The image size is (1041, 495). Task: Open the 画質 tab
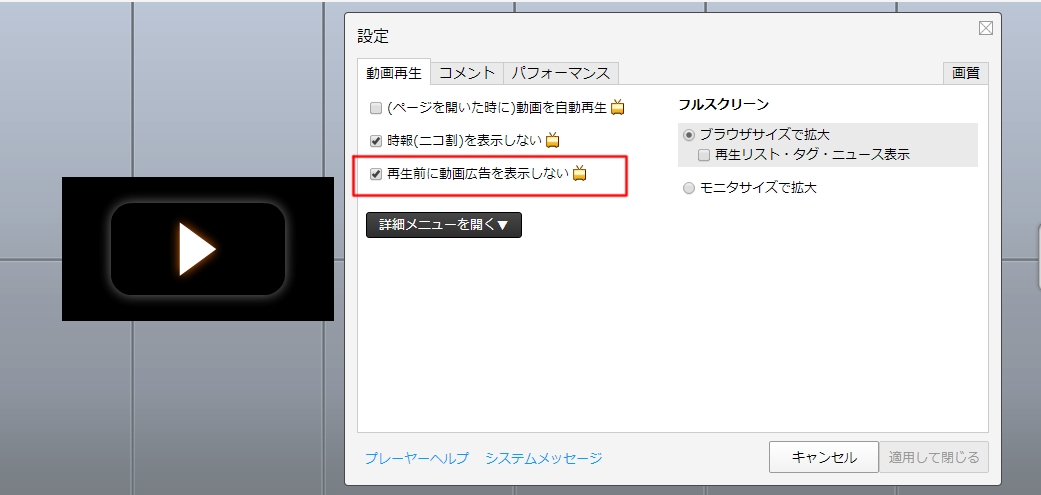pos(965,73)
